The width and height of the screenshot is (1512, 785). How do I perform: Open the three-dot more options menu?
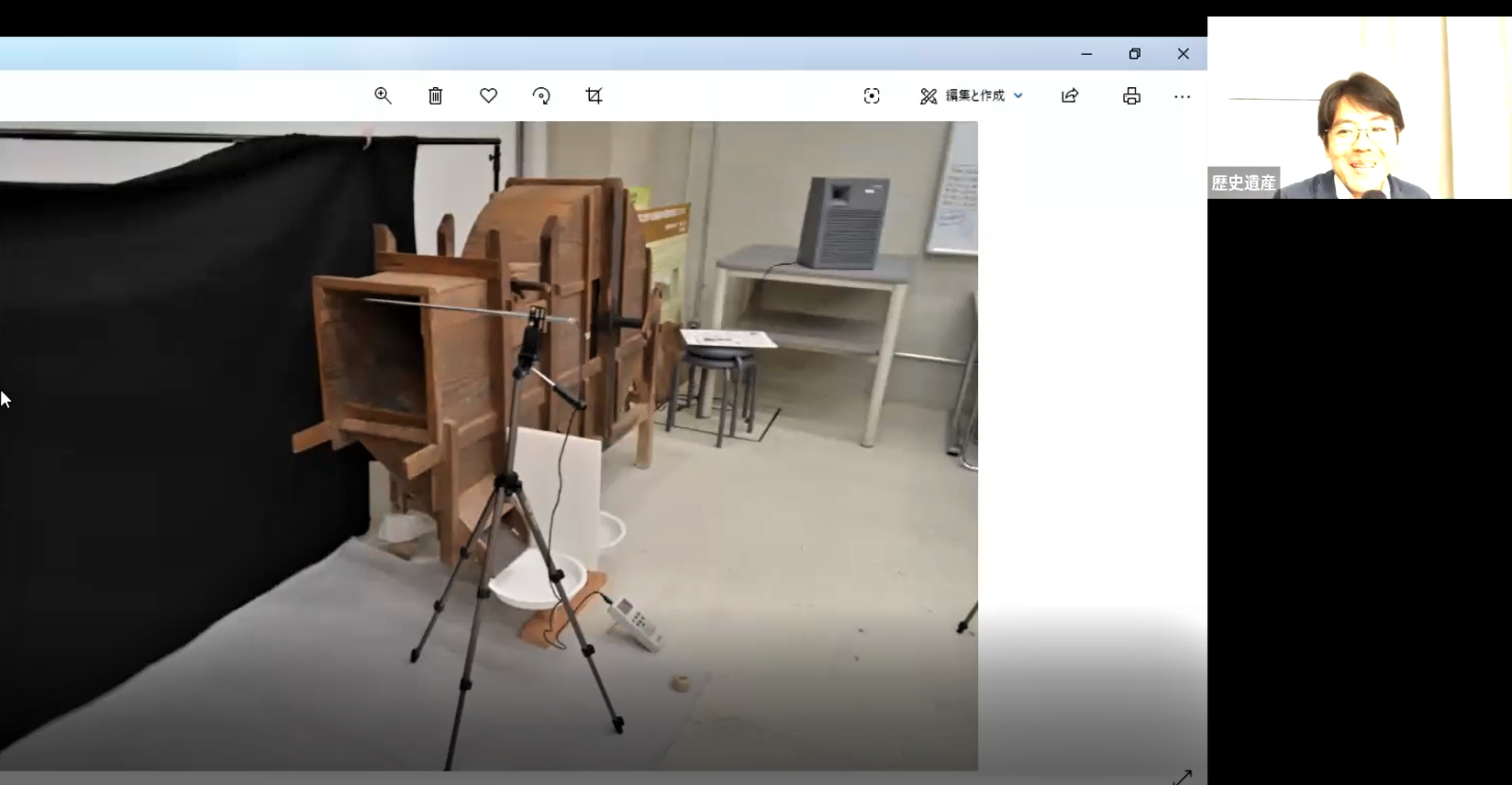[1182, 96]
